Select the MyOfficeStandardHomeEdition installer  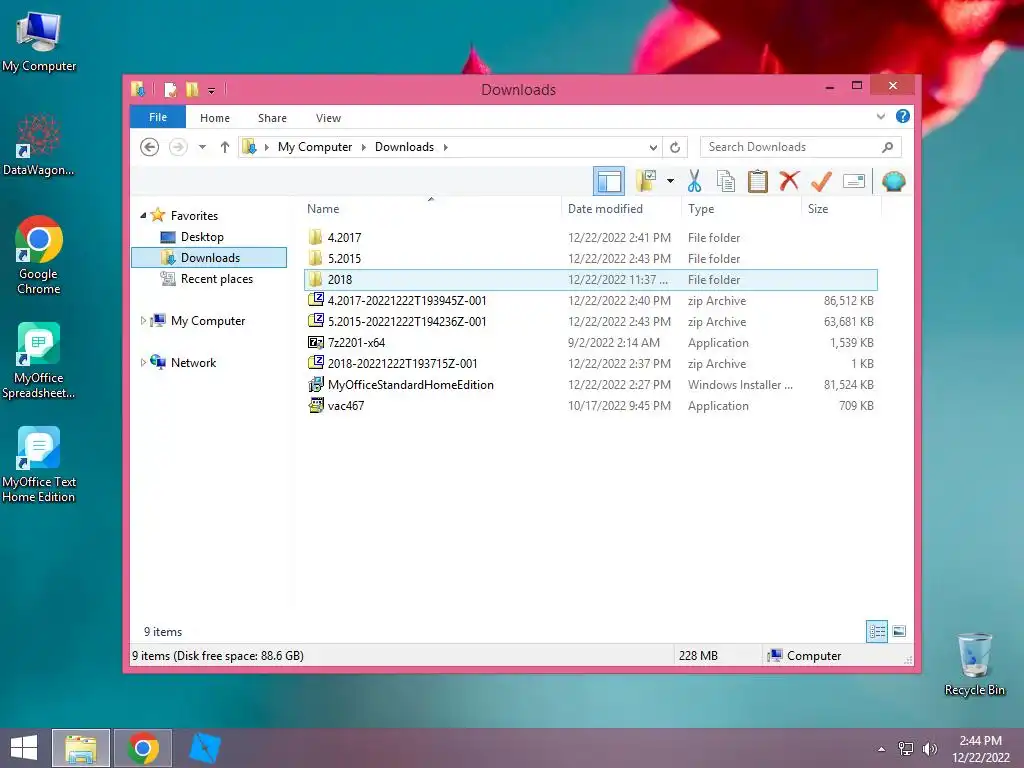click(590, 385)
